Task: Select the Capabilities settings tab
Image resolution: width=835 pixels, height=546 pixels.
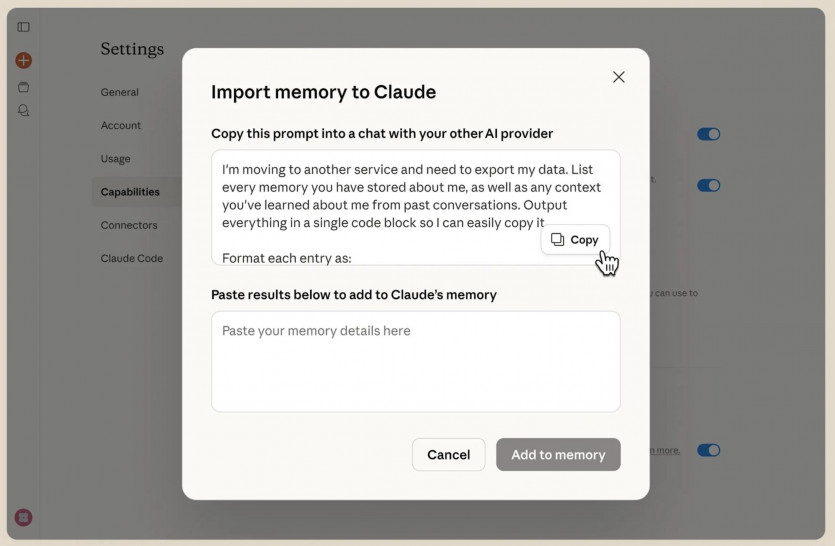Action: (130, 192)
